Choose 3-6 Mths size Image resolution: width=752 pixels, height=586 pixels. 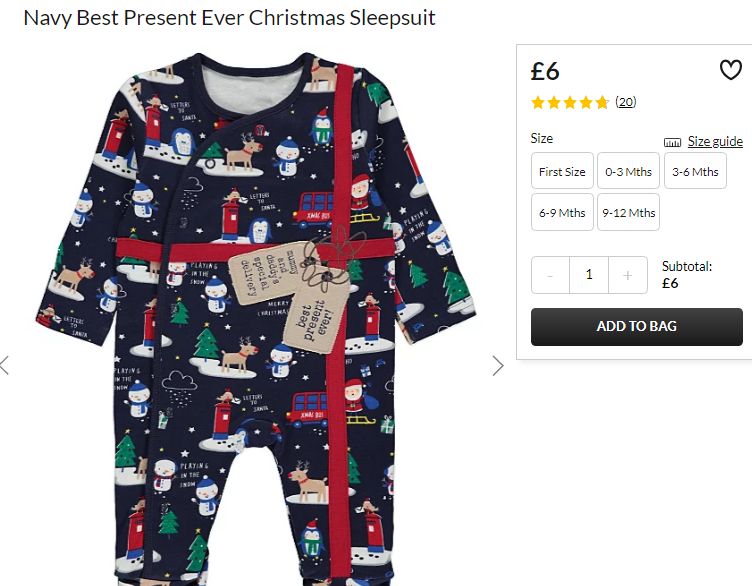pyautogui.click(x=695, y=171)
